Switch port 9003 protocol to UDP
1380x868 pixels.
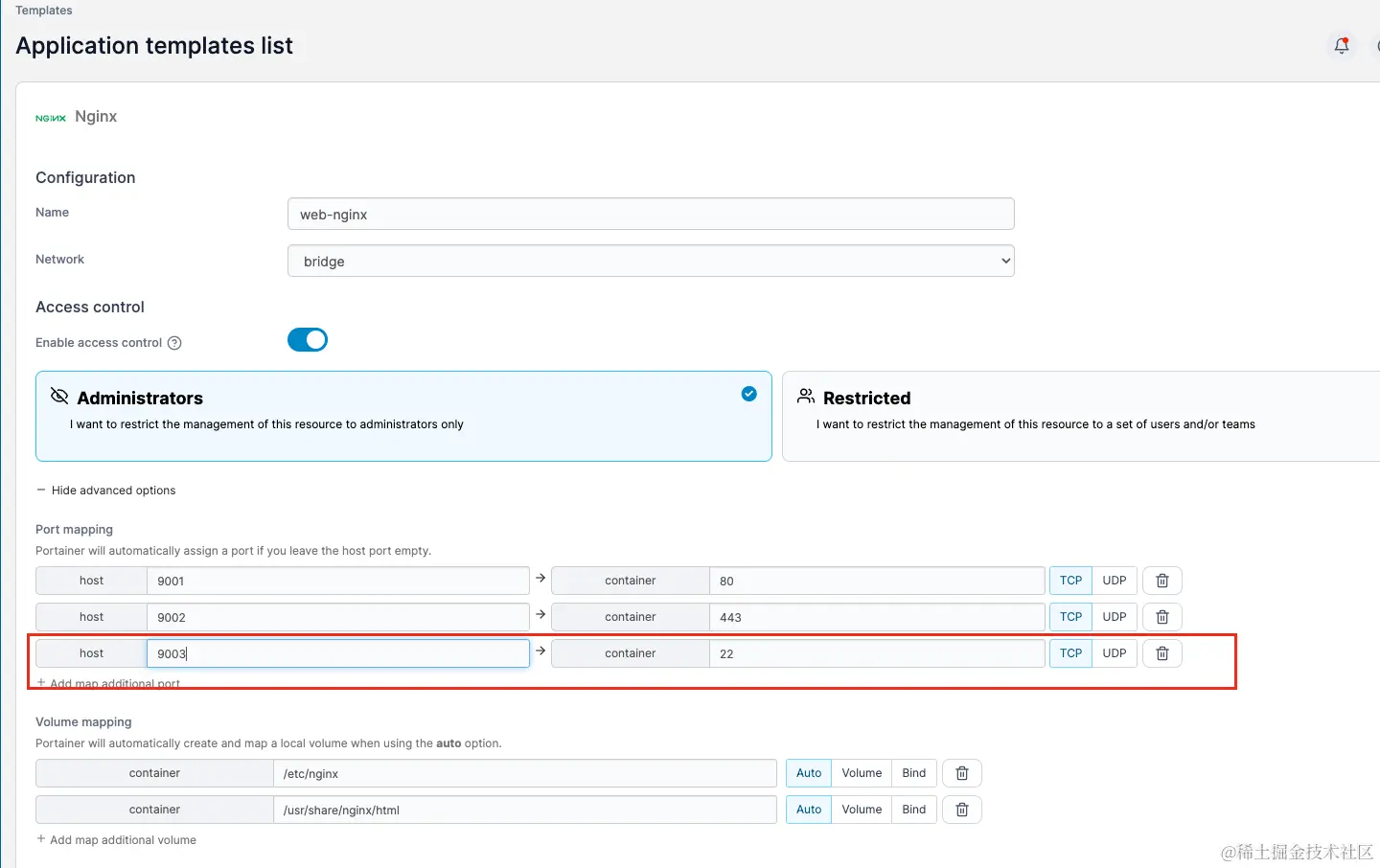click(x=1114, y=653)
